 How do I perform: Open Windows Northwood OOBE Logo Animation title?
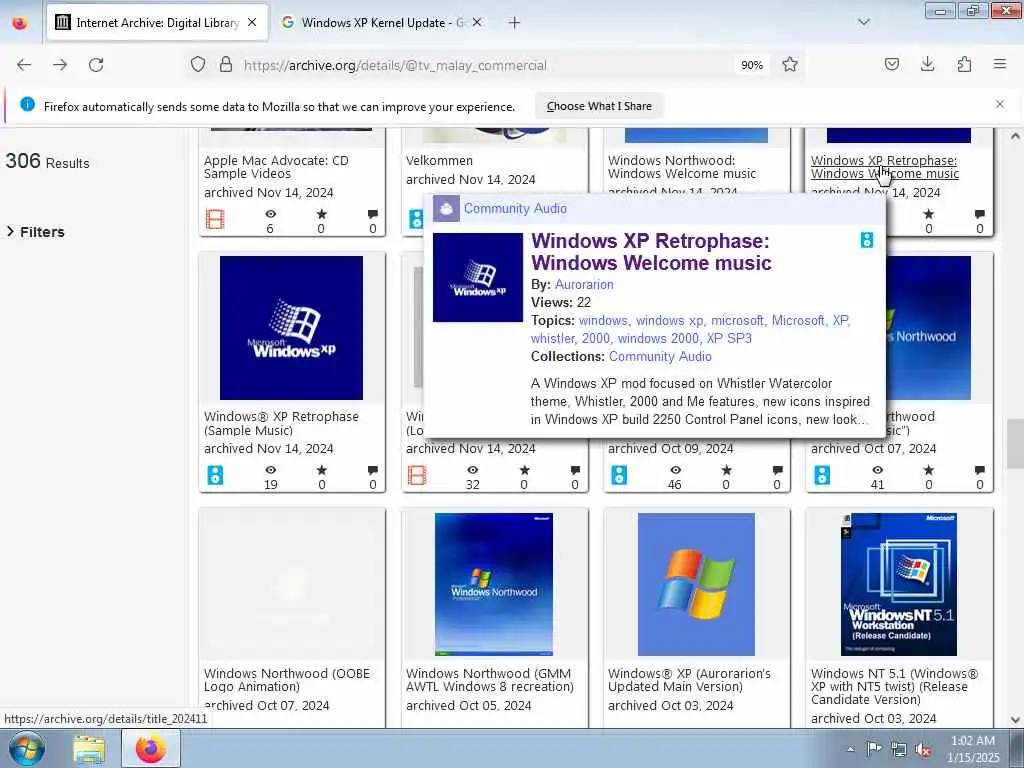(287, 680)
